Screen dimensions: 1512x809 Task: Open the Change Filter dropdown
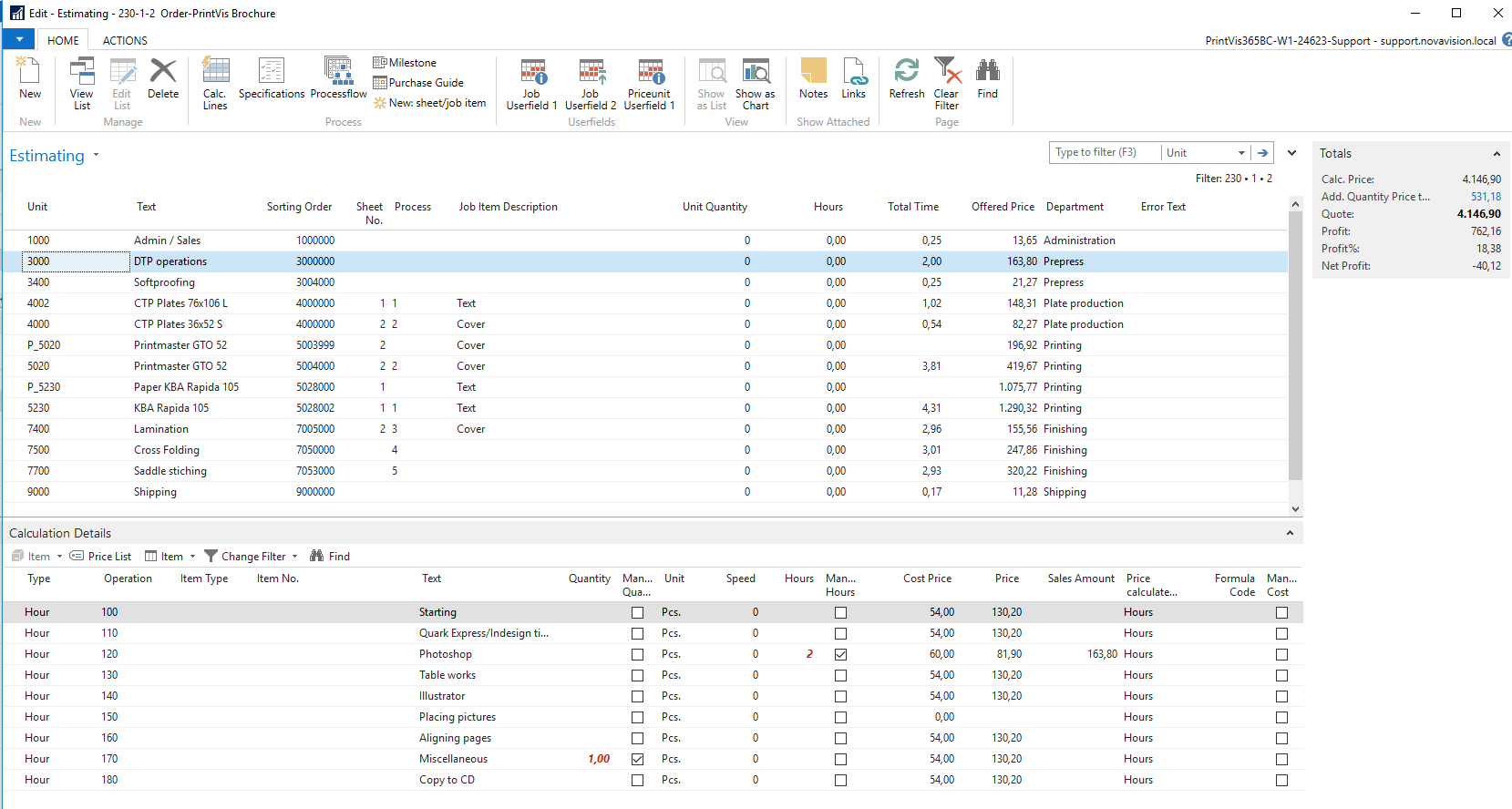pyautogui.click(x=252, y=557)
